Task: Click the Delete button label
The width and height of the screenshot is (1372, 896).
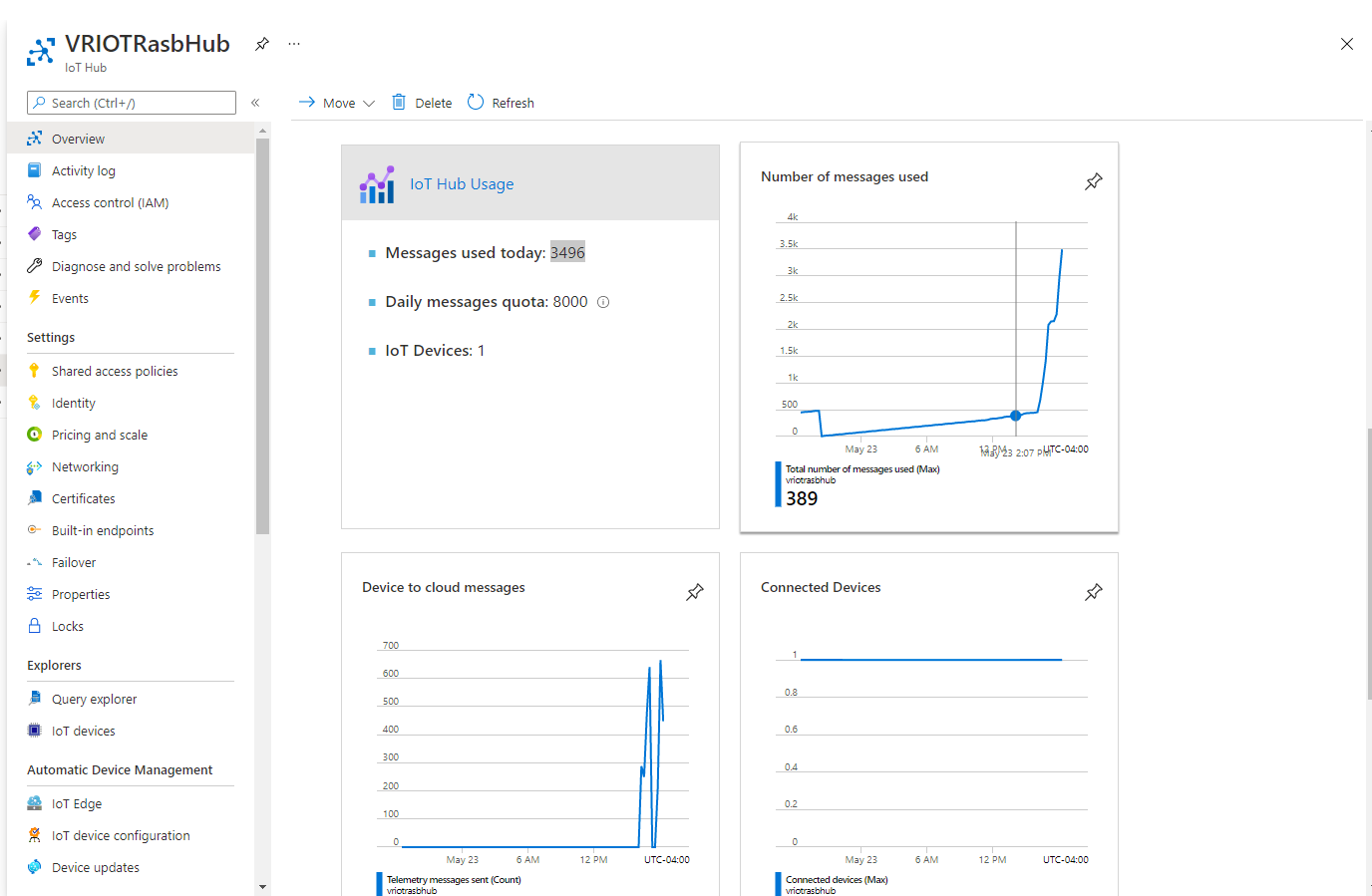Action: [434, 103]
